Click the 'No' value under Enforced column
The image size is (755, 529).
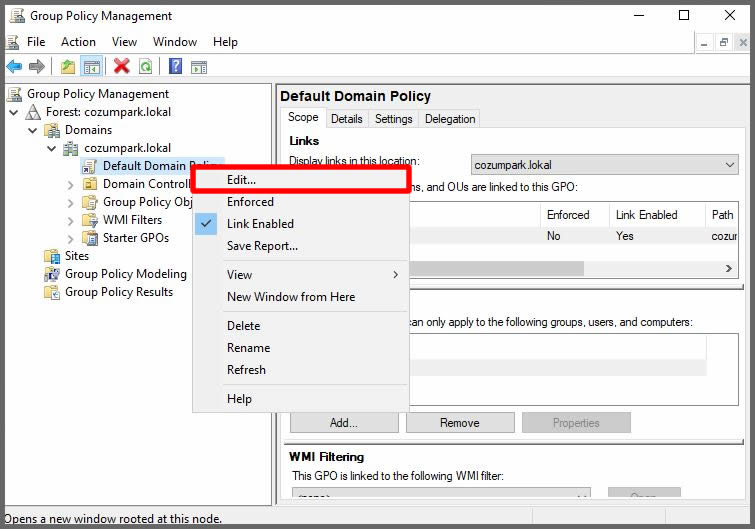point(554,236)
